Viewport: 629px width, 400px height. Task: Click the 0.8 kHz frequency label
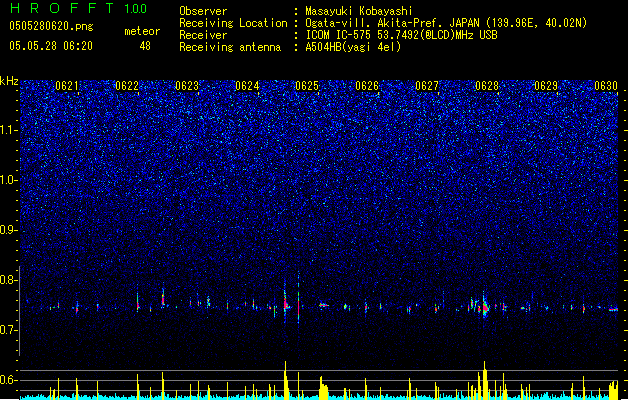pyautogui.click(x=8, y=280)
